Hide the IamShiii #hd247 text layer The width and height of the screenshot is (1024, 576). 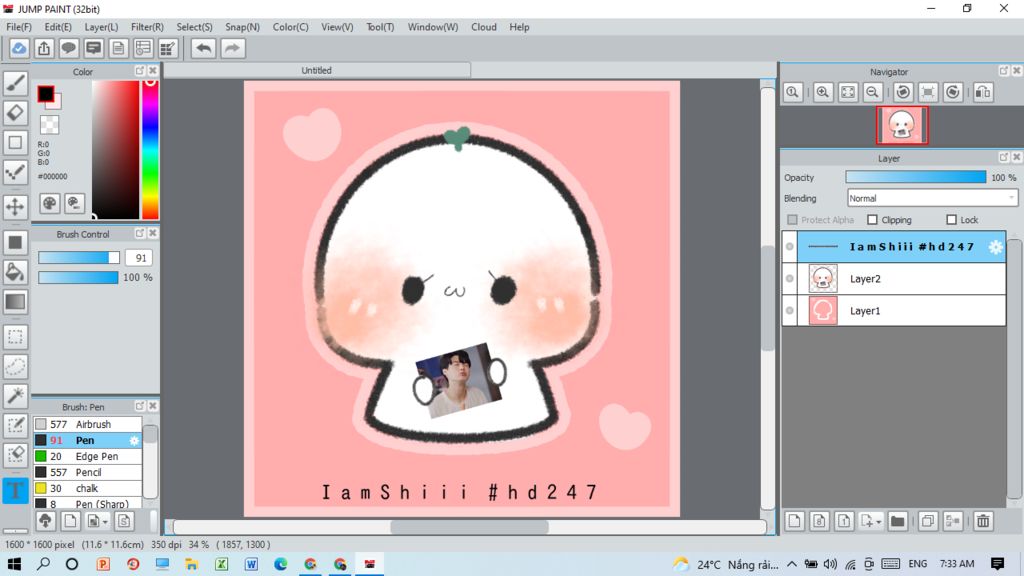tap(790, 247)
